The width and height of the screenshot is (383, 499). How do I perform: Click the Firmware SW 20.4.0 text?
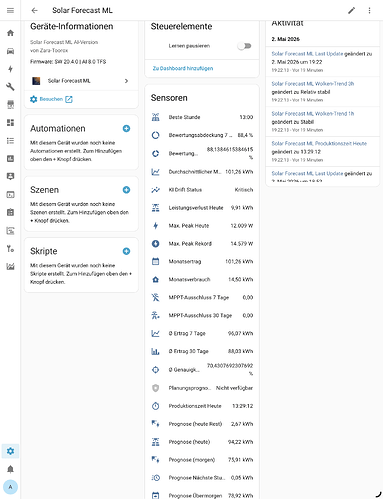(68, 62)
